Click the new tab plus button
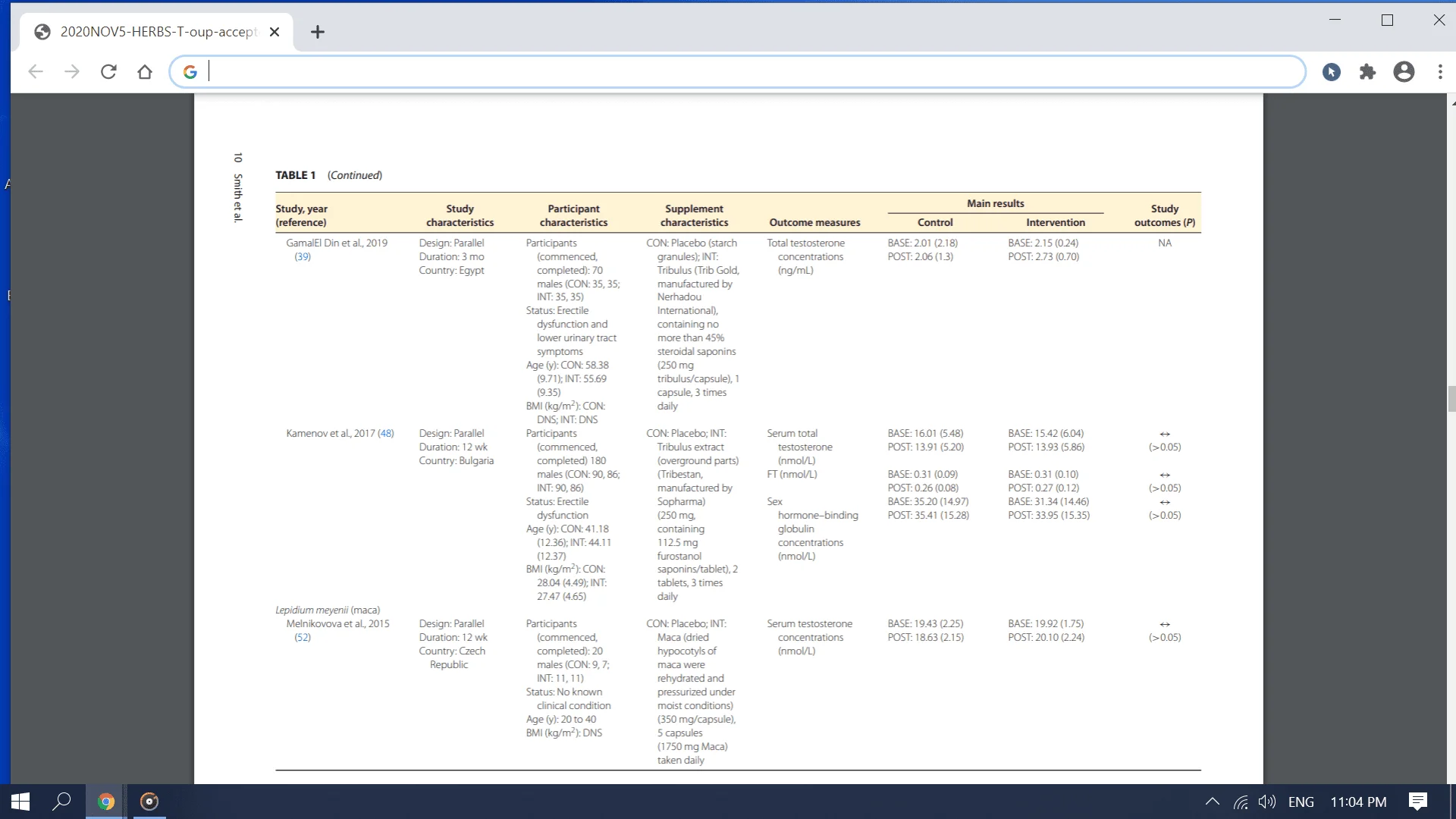This screenshot has height=819, width=1456. pyautogui.click(x=317, y=31)
